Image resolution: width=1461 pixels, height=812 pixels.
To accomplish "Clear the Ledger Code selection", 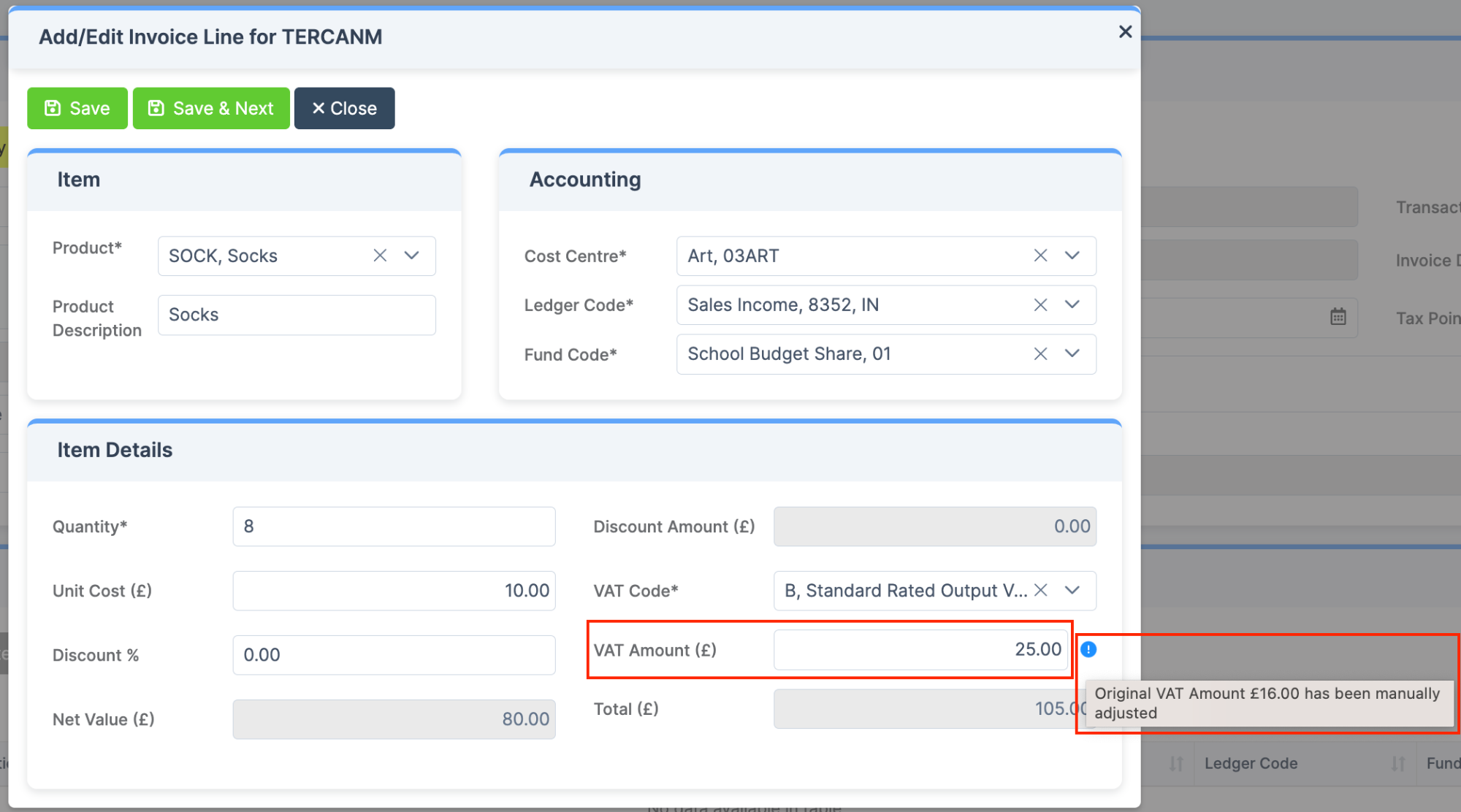I will click(x=1040, y=304).
